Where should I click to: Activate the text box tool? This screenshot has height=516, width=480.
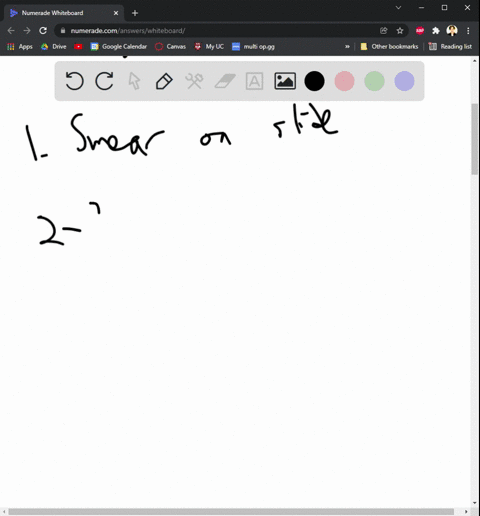click(254, 81)
